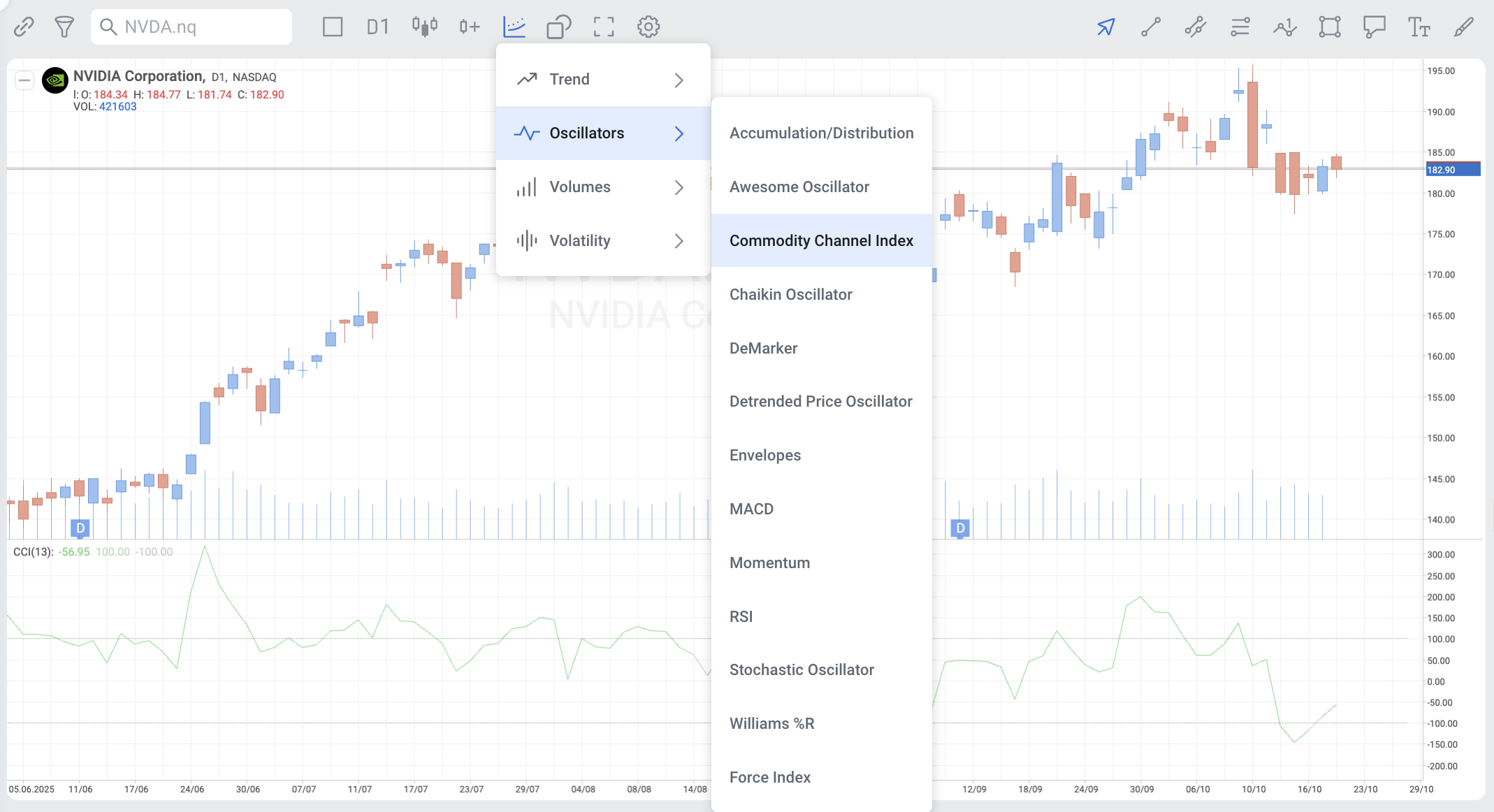This screenshot has height=812, width=1494.
Task: Select MACD from oscillators list
Action: 751,509
